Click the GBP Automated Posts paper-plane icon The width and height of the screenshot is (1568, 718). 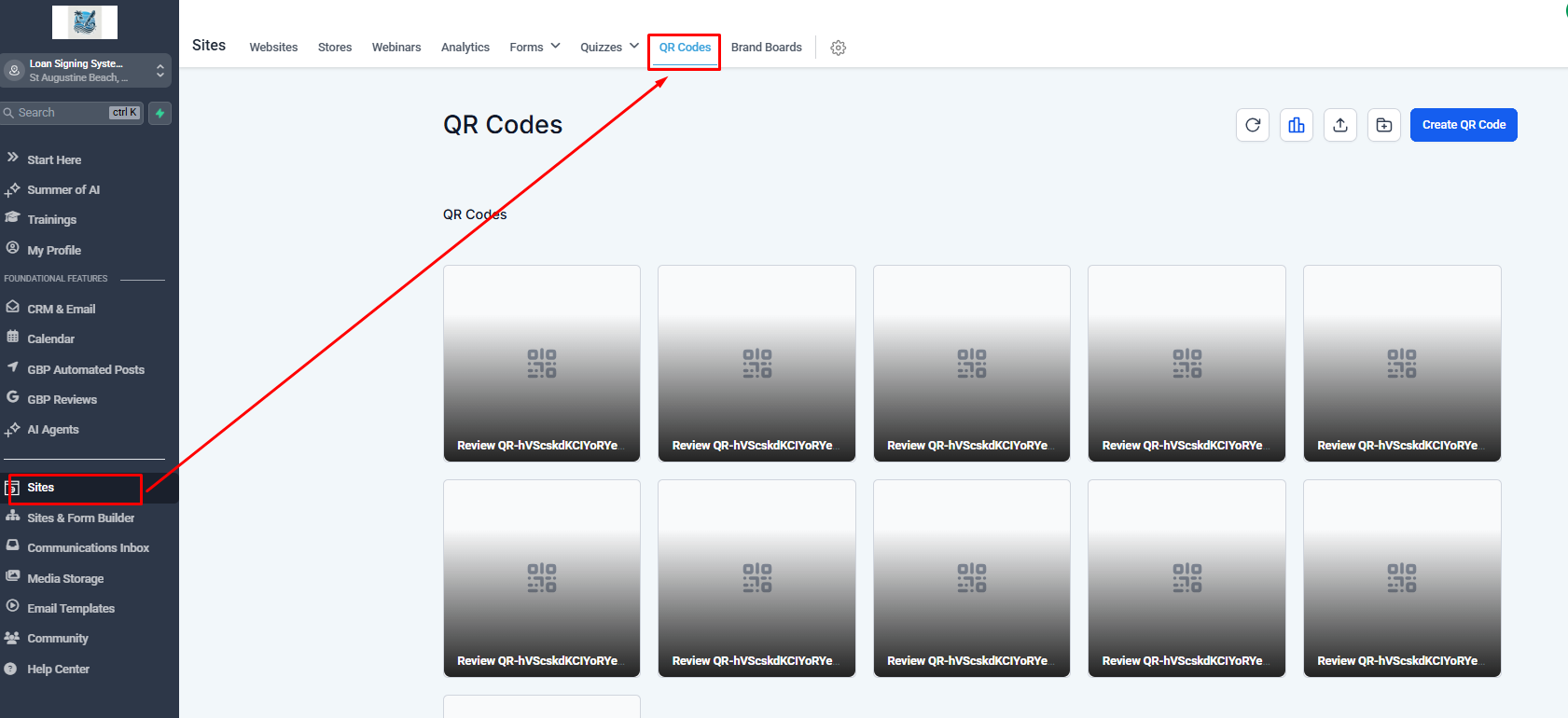[12, 367]
